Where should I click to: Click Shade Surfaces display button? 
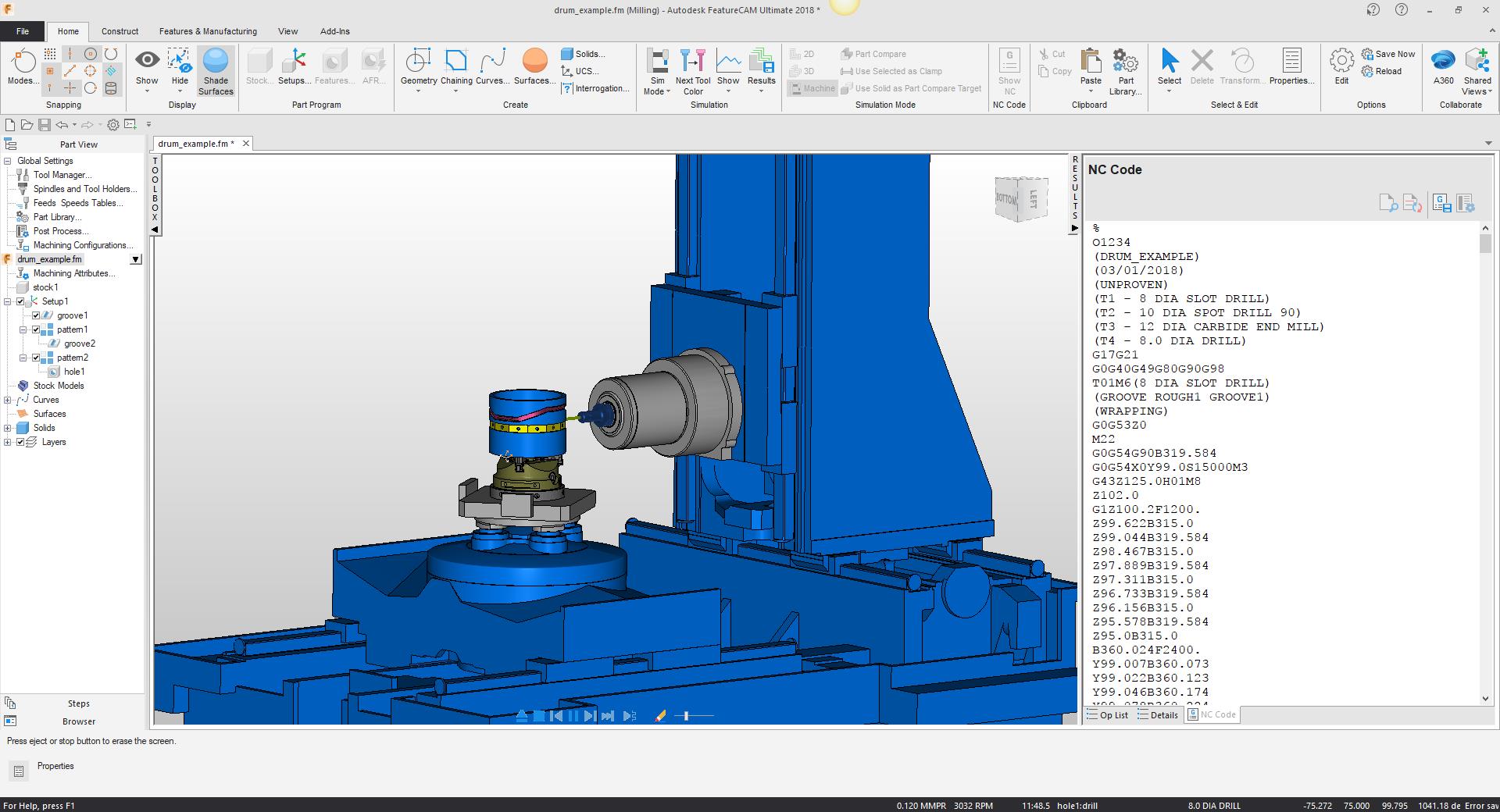[216, 72]
